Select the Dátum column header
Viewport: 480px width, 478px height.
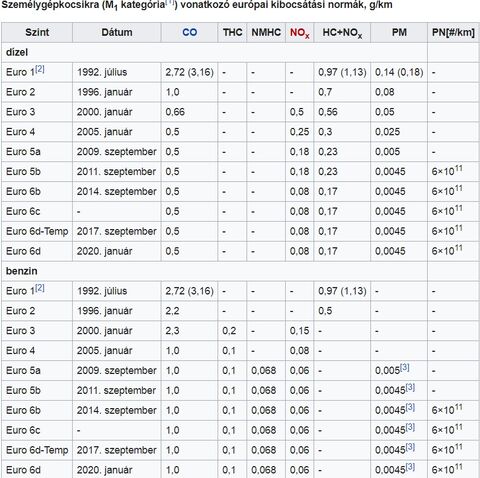pos(117,32)
